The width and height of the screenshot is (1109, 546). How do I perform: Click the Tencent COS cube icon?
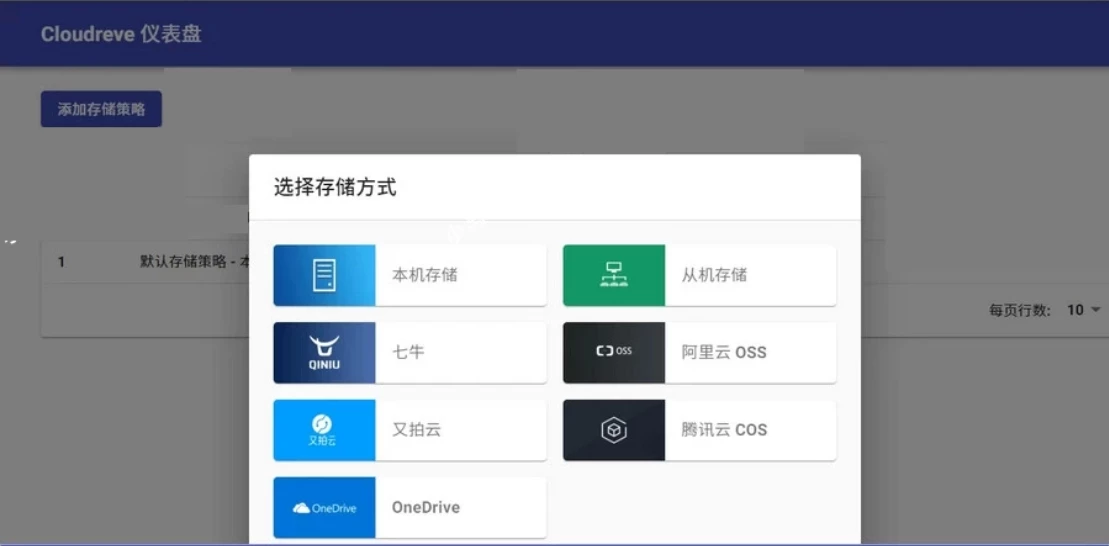tap(613, 430)
